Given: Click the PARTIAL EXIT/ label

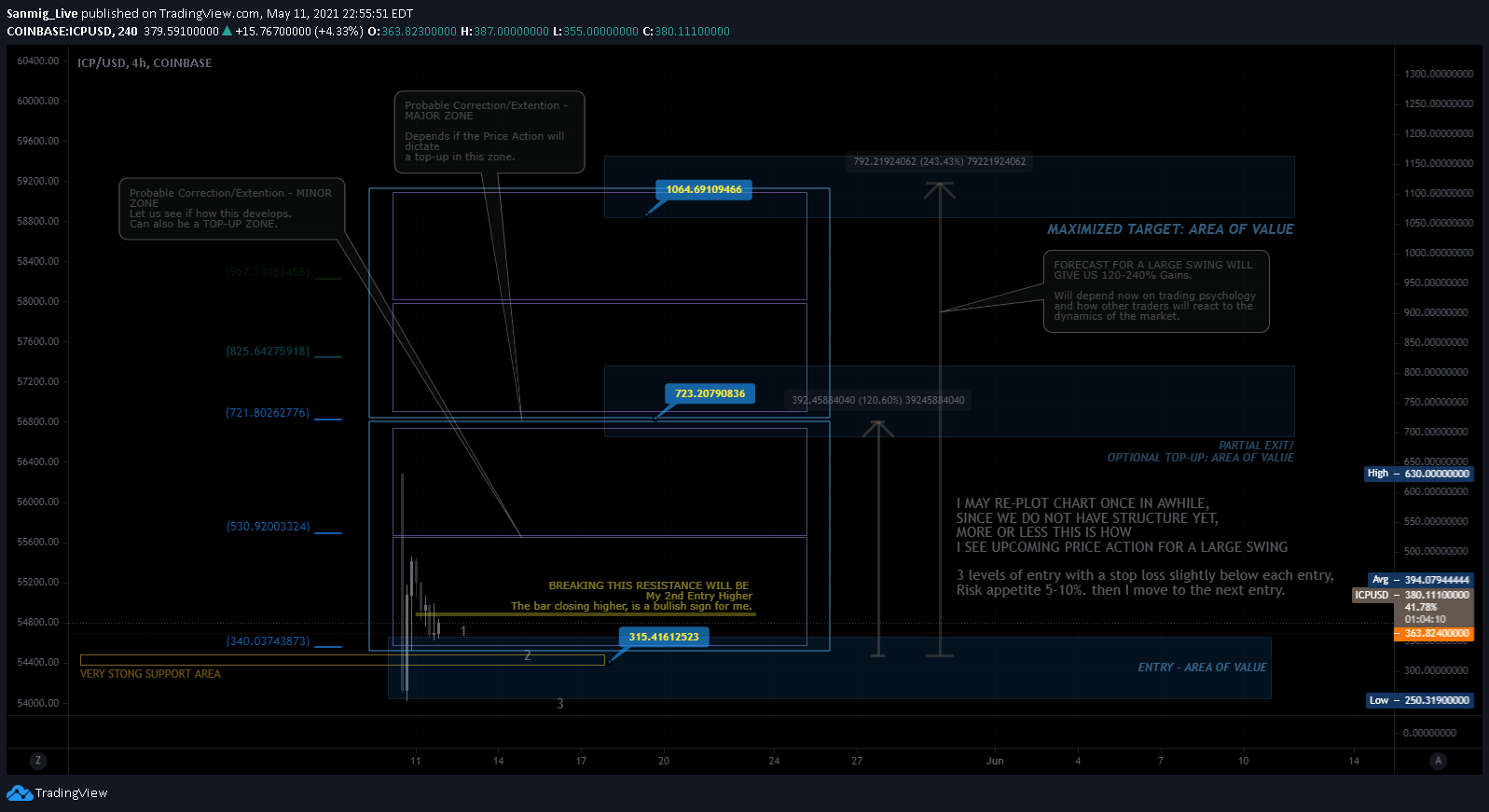Looking at the screenshot, I should pyautogui.click(x=1256, y=446).
